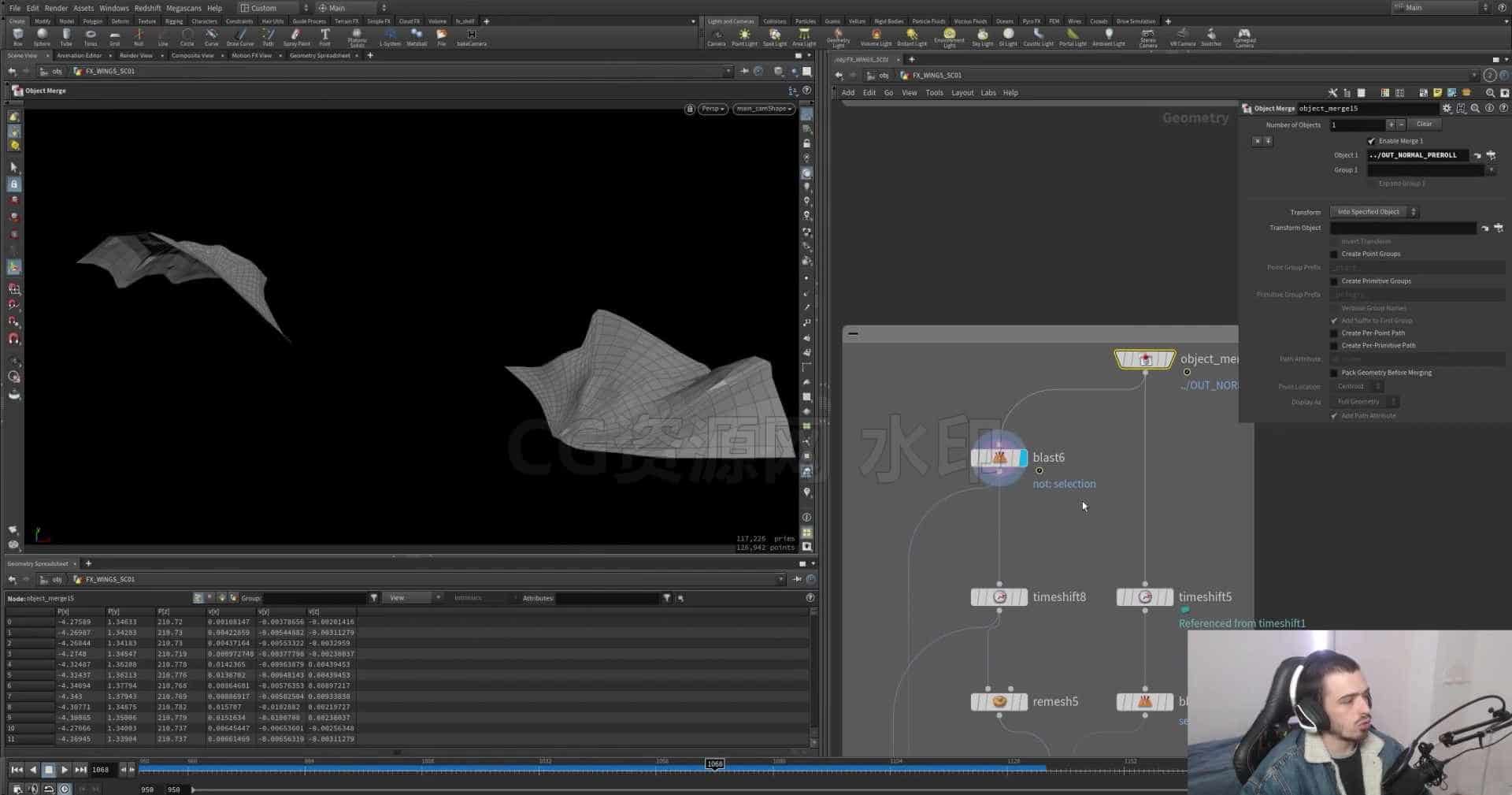This screenshot has width=1512, height=795.
Task: Enable Create Point Groups checkbox
Action: coord(1334,254)
